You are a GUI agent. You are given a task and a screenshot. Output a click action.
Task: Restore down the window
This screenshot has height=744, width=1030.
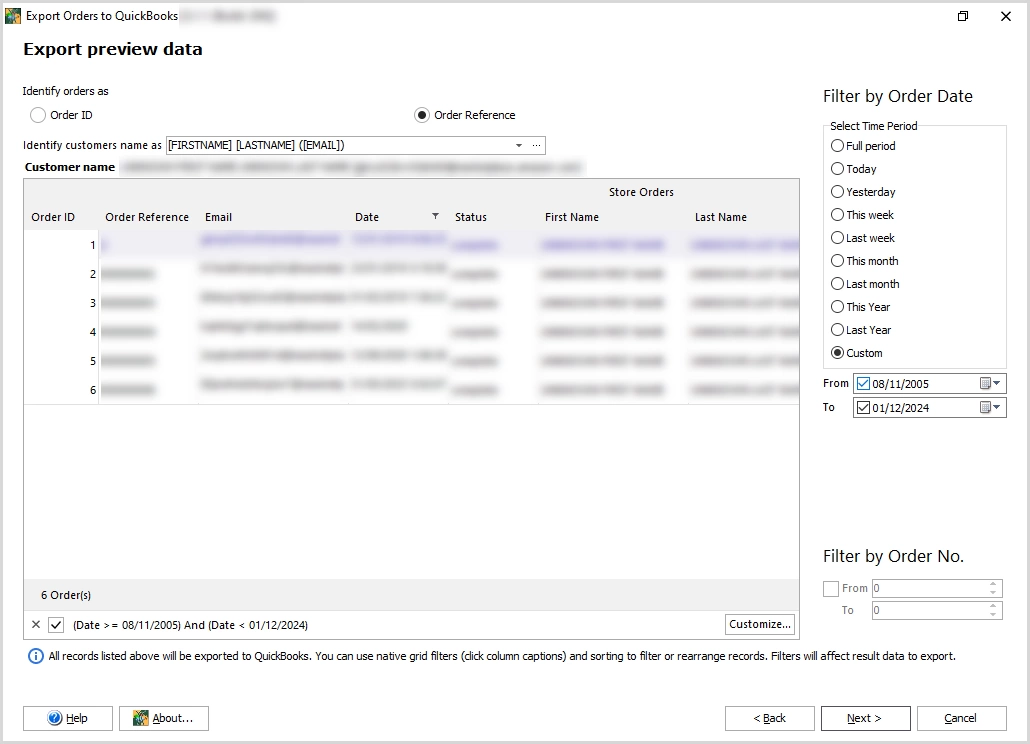point(963,16)
